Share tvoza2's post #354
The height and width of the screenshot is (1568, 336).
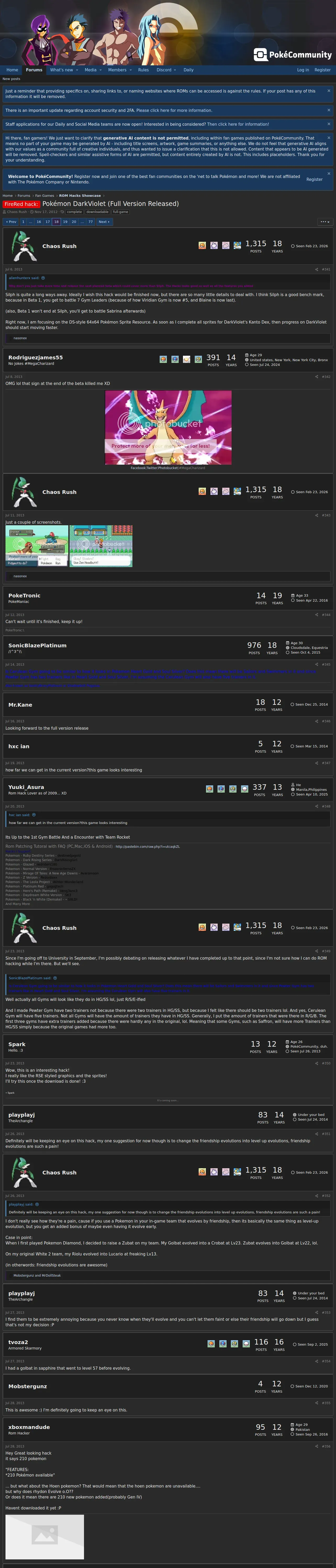pos(316,1361)
